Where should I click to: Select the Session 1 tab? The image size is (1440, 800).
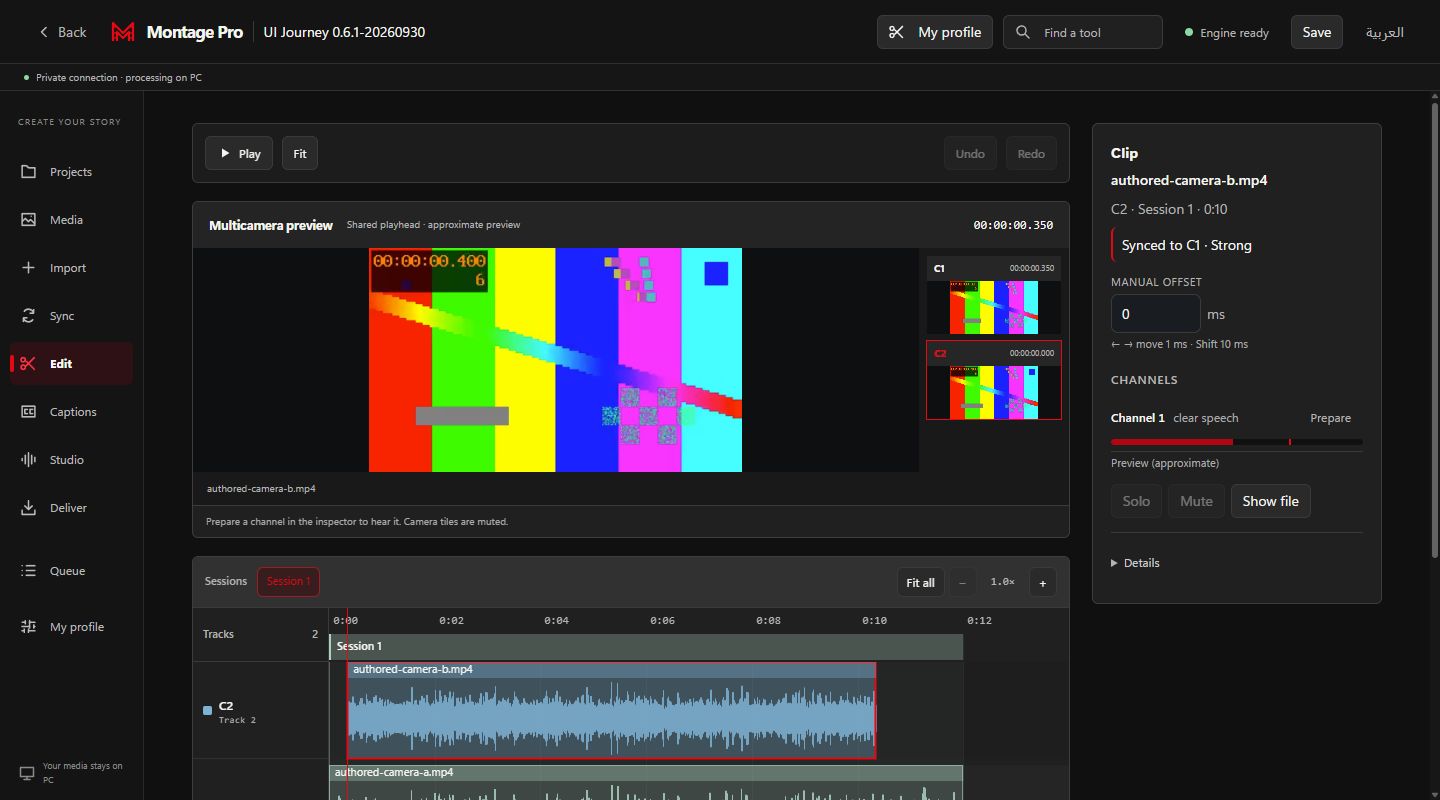pos(288,581)
